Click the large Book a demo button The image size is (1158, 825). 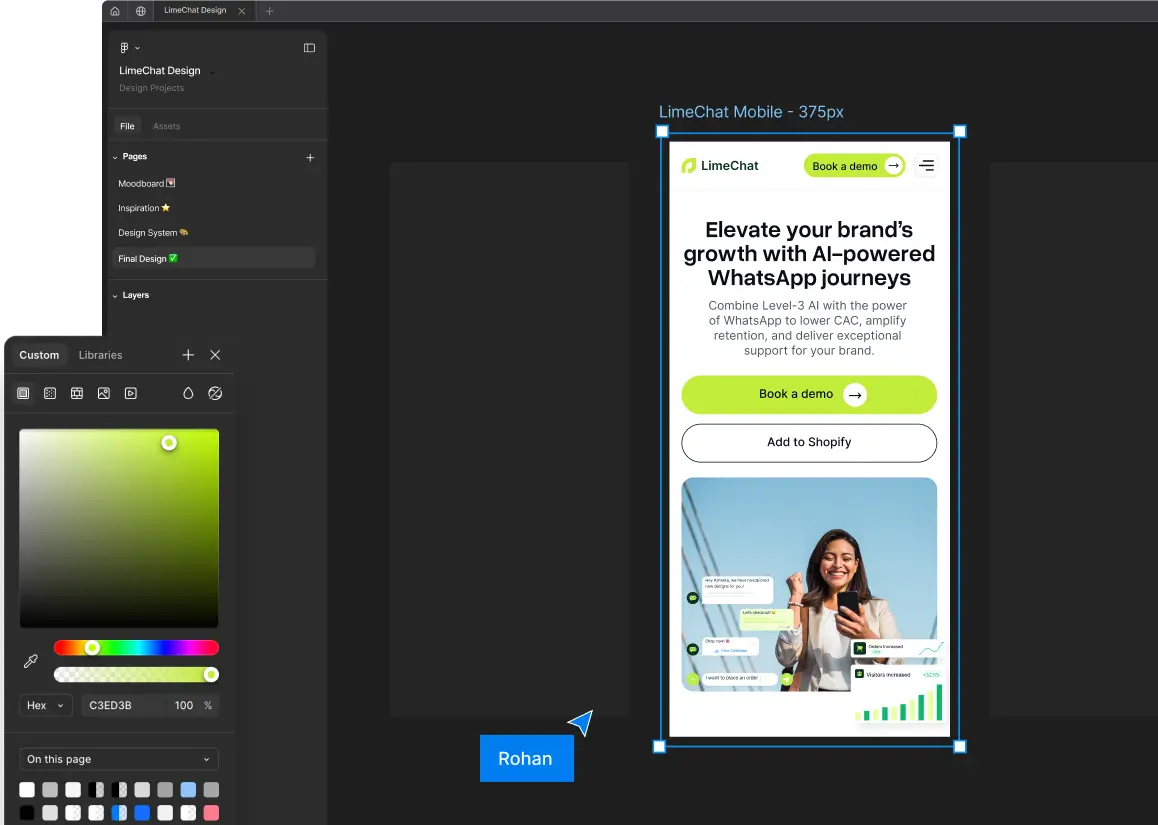coord(809,394)
